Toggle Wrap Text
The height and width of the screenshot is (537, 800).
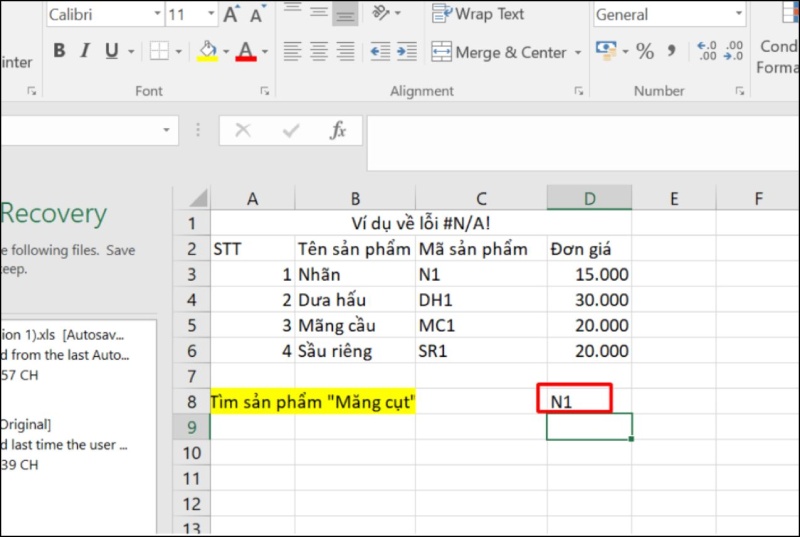pos(478,14)
